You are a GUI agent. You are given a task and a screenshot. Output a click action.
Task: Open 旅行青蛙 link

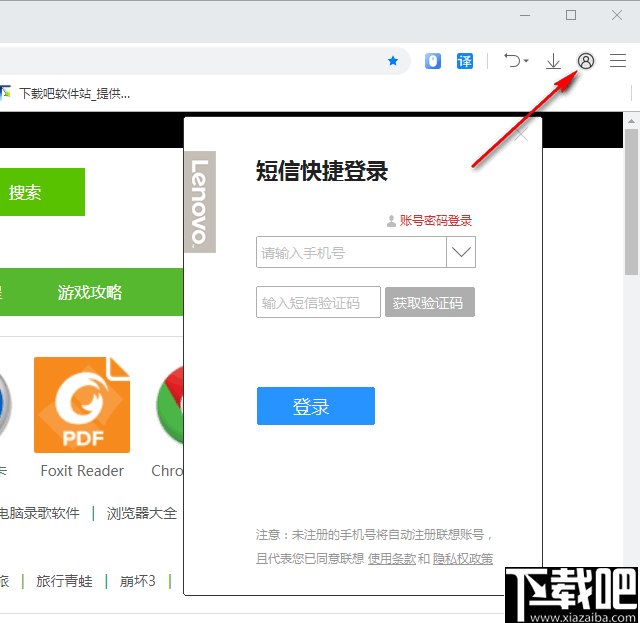click(64, 581)
